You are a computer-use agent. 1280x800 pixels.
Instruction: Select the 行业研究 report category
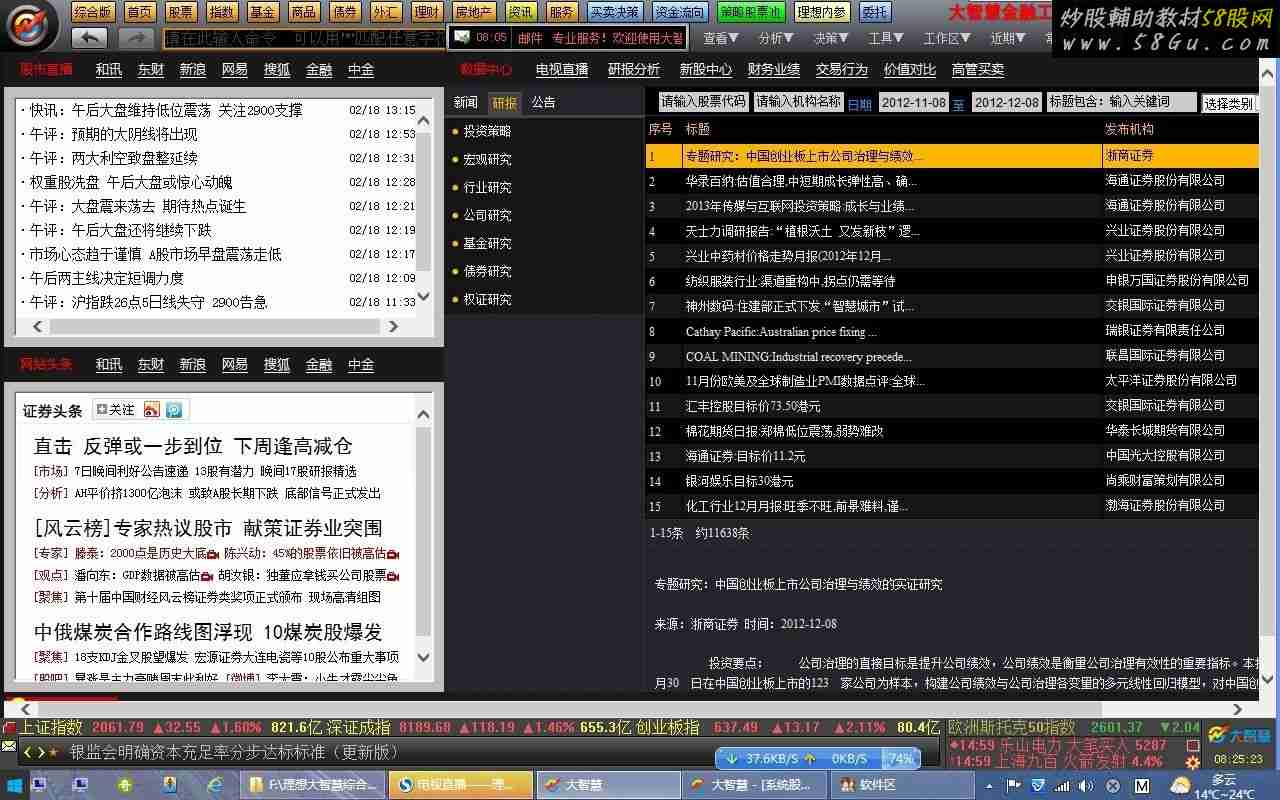[486, 187]
